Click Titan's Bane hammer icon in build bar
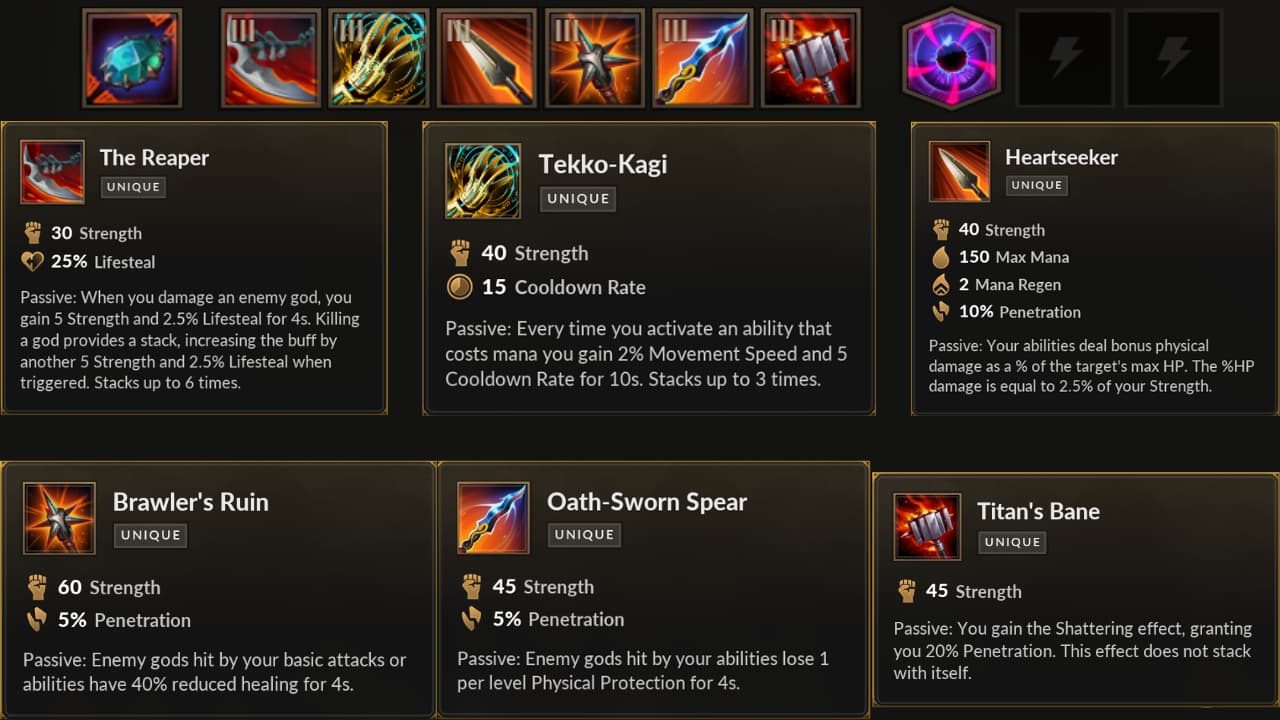 click(810, 58)
